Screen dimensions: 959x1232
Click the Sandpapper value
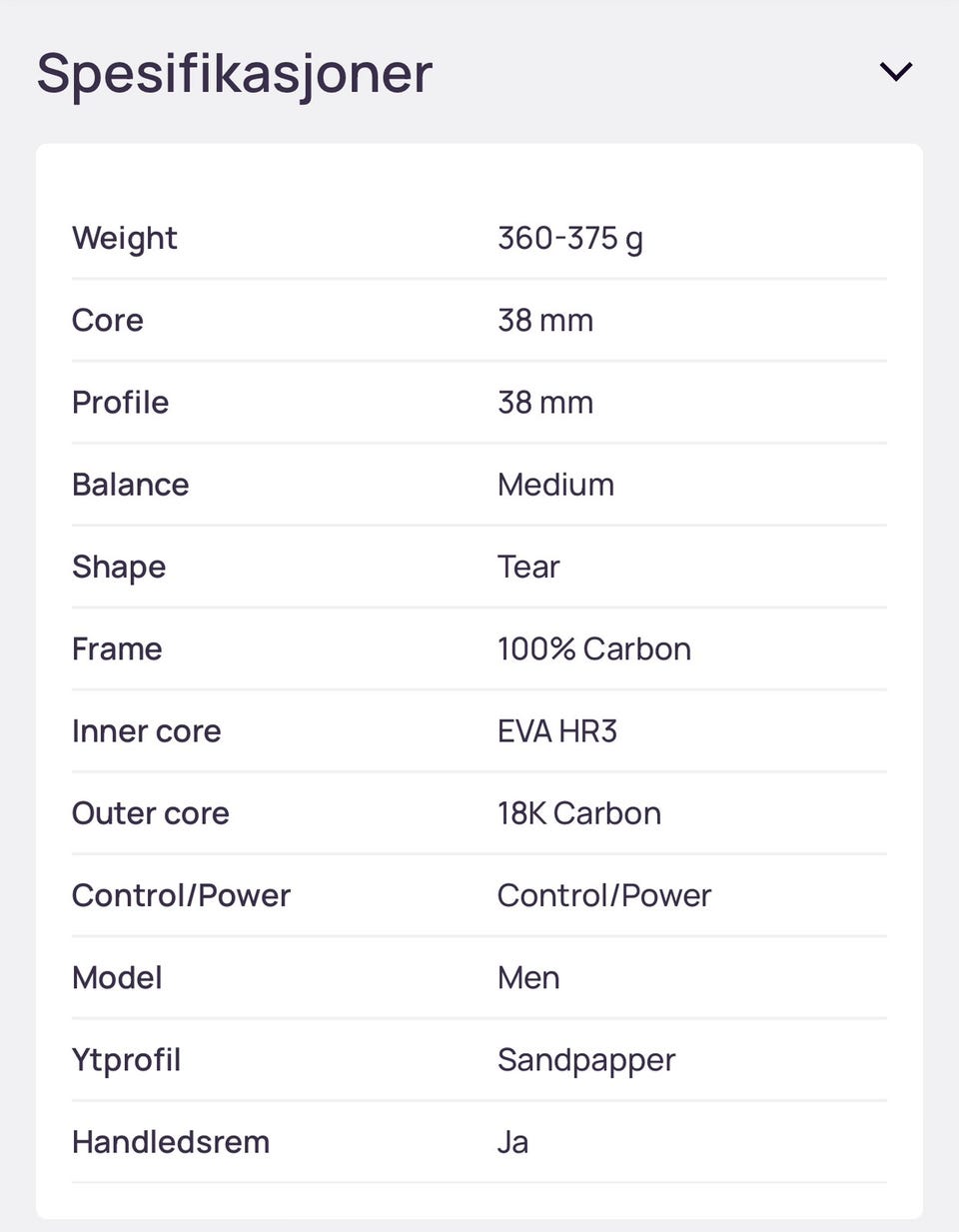(x=586, y=1059)
